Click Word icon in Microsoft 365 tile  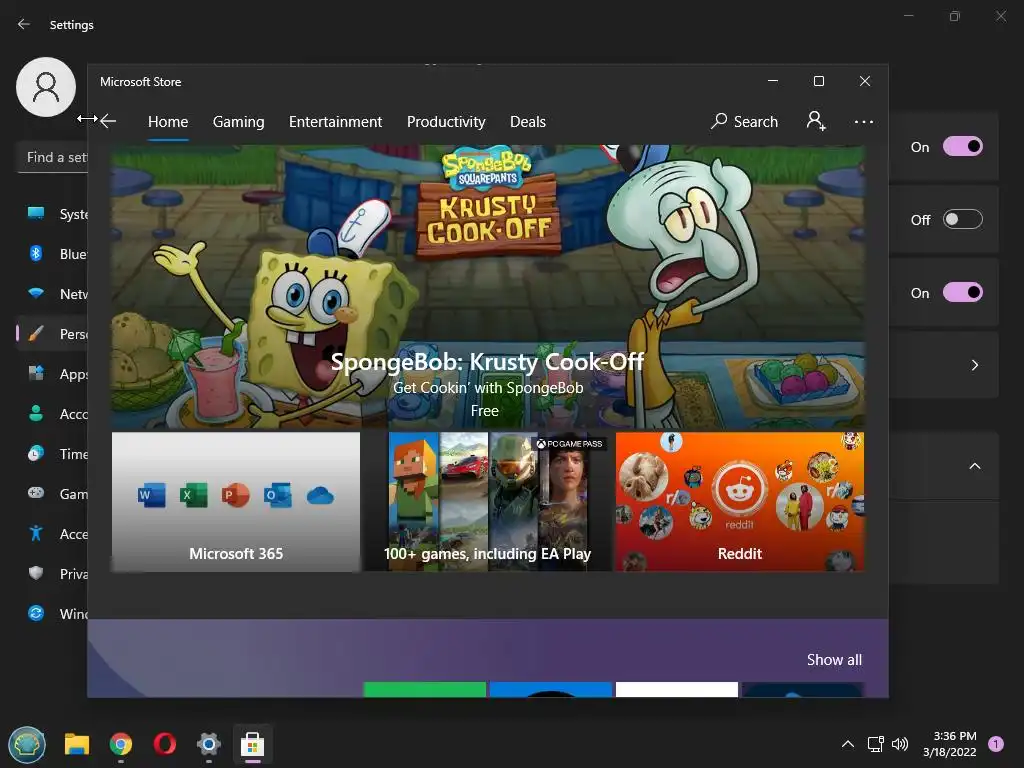152,495
